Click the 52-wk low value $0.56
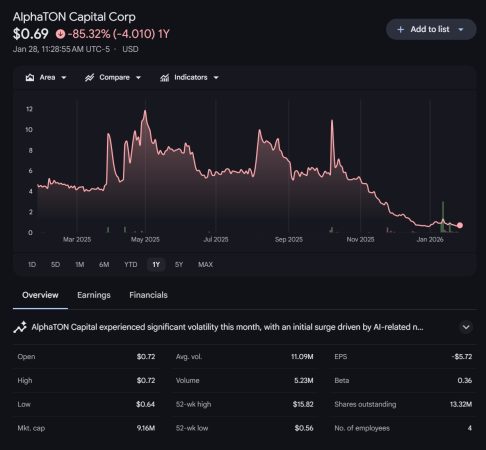The height and width of the screenshot is (450, 486). click(304, 428)
